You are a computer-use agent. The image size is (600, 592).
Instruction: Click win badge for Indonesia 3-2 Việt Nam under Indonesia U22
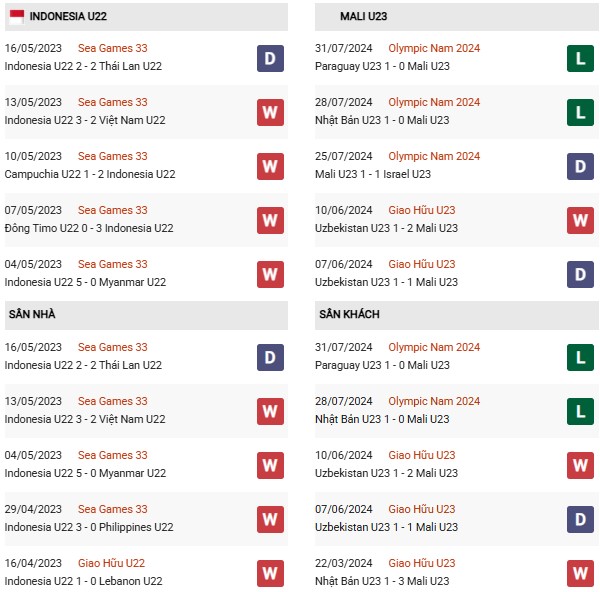point(270,112)
